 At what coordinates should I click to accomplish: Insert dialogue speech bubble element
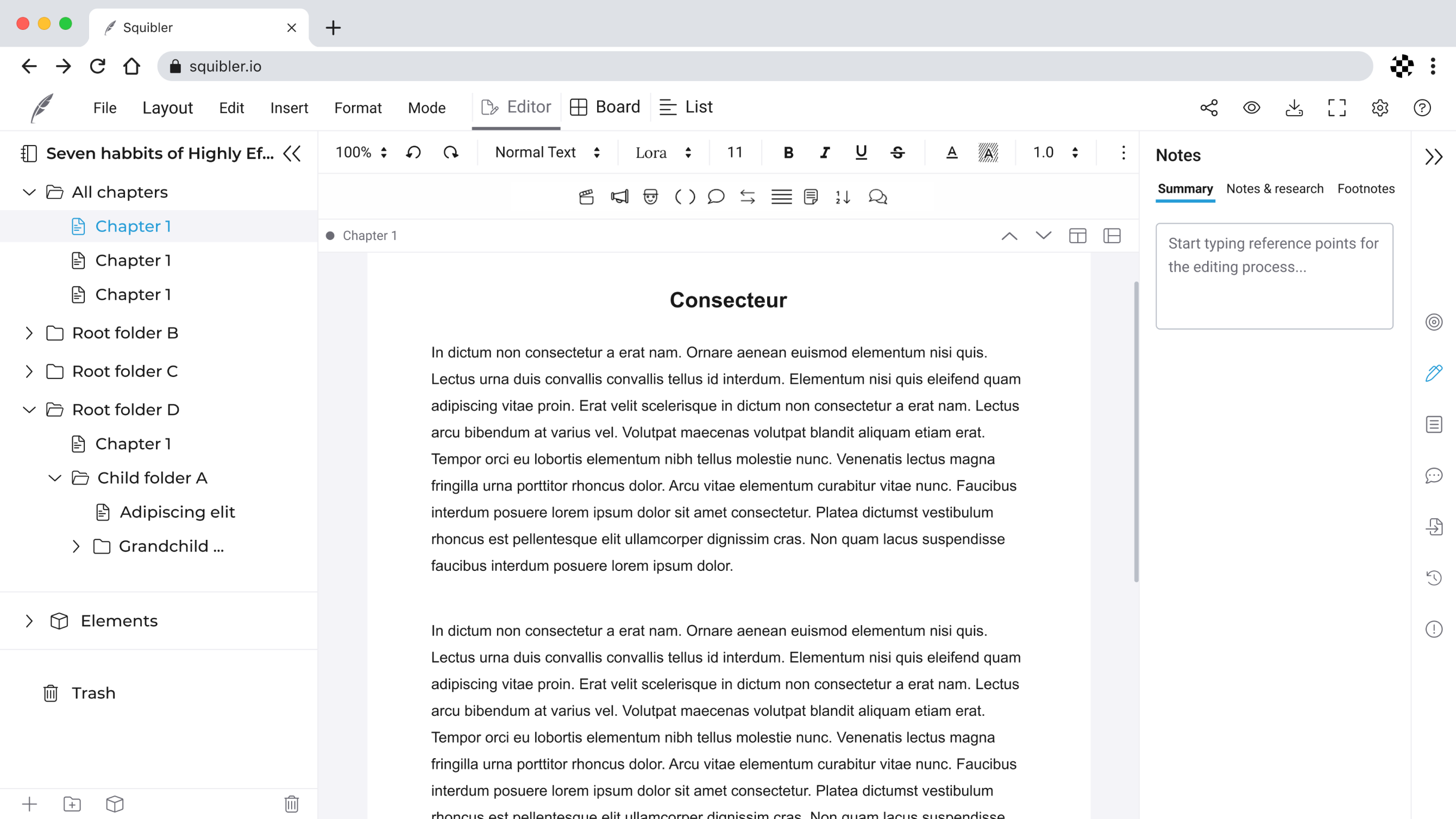click(716, 197)
